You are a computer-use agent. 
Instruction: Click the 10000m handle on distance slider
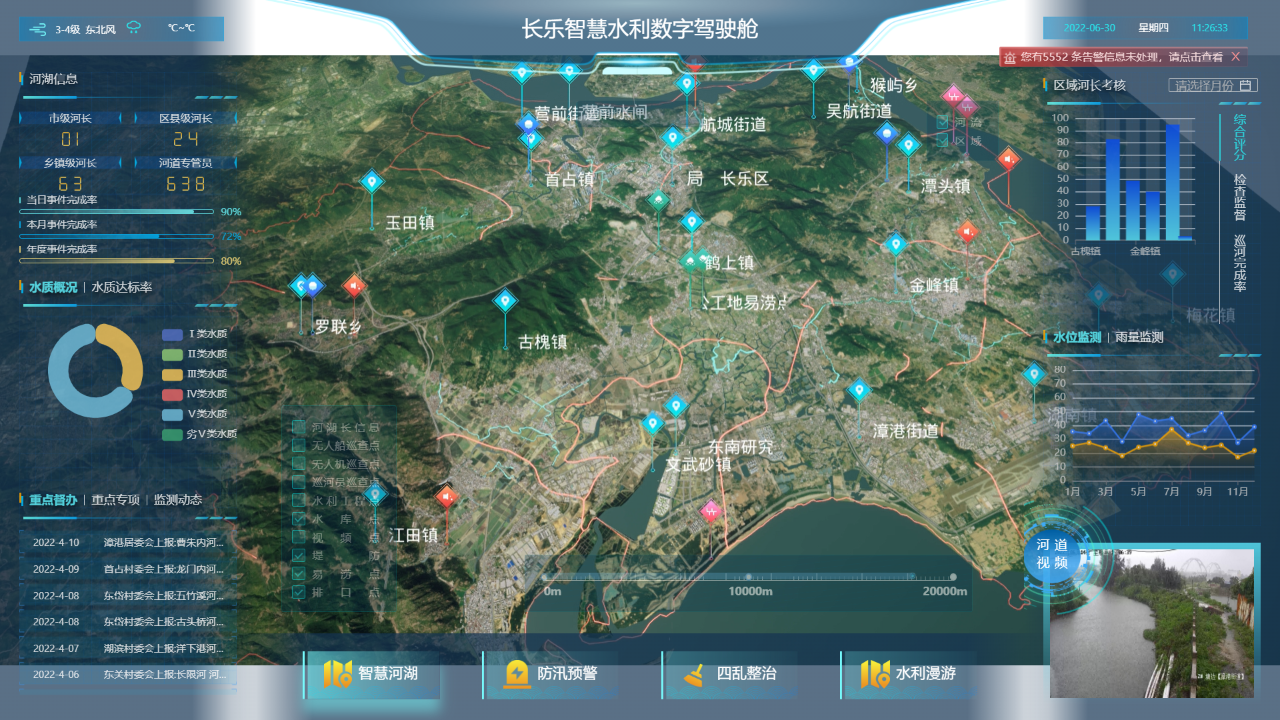pyautogui.click(x=748, y=577)
